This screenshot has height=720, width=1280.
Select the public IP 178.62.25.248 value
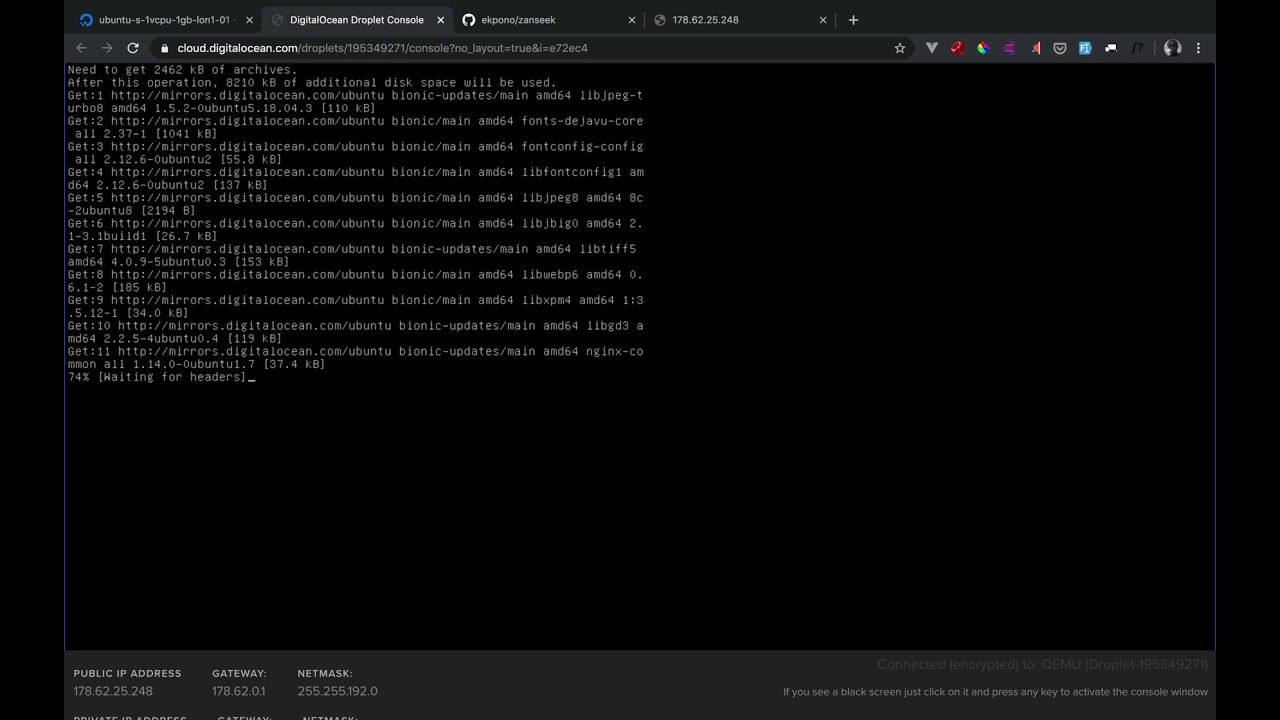(113, 691)
